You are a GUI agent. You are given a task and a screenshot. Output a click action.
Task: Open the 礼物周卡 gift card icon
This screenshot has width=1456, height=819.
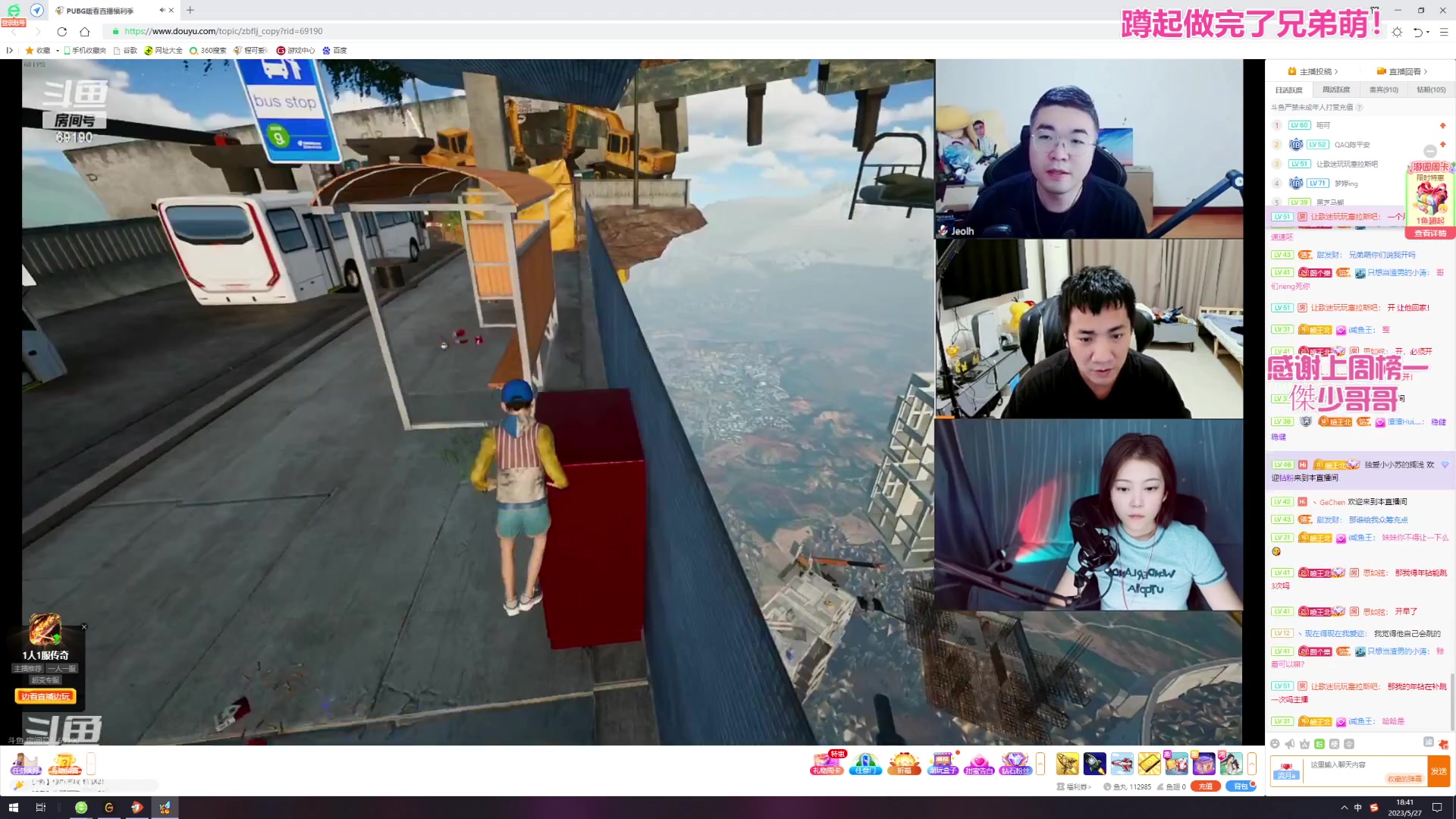point(827,763)
